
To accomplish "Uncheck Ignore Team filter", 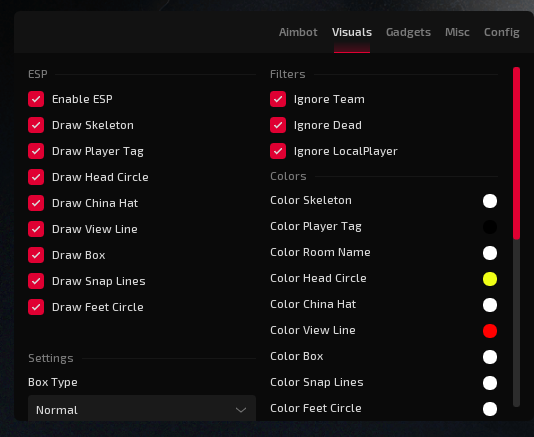I will point(278,99).
